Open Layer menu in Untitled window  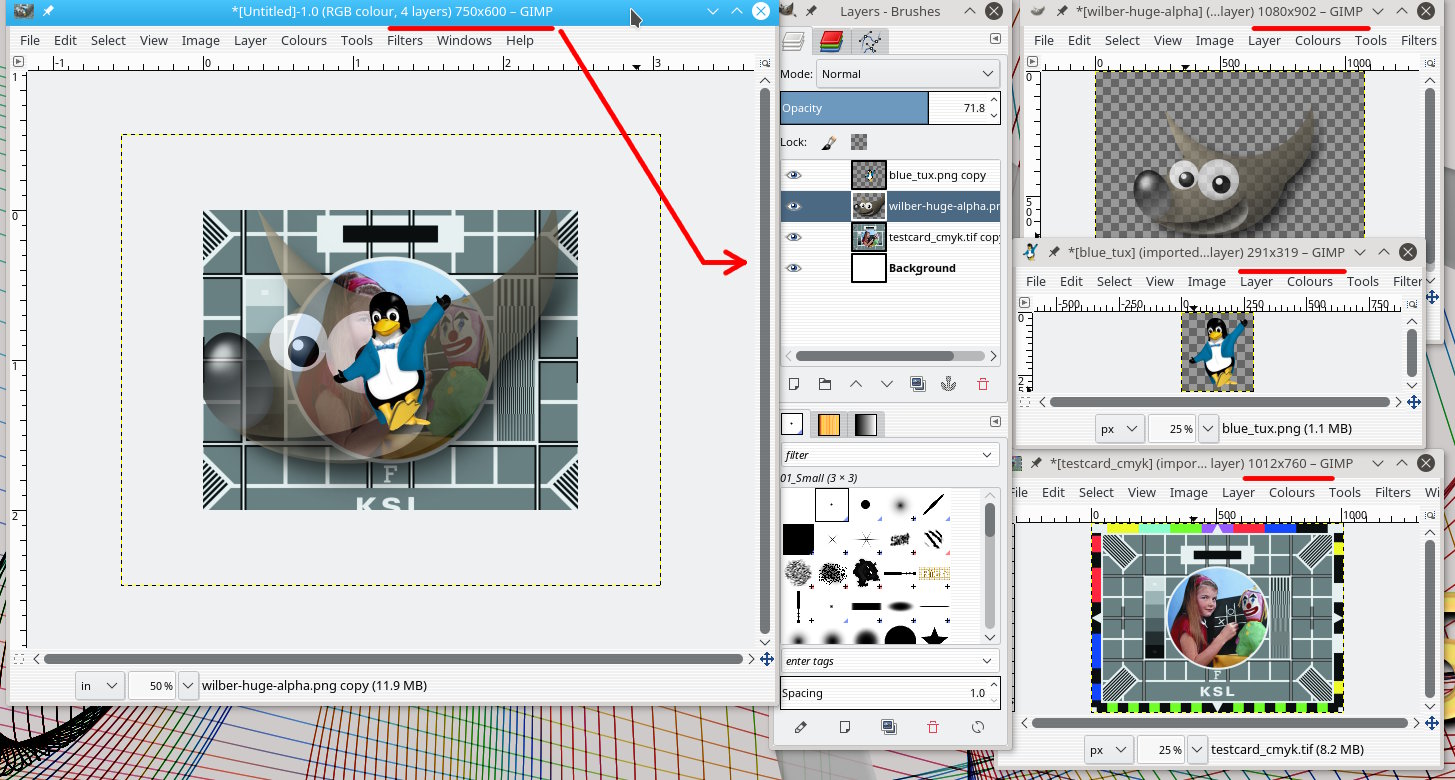click(251, 40)
